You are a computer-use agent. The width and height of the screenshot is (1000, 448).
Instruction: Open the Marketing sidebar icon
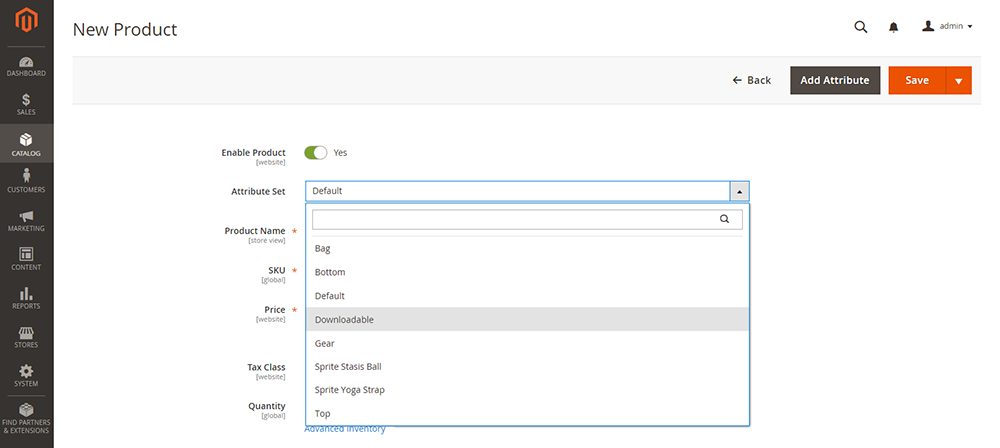(26, 220)
